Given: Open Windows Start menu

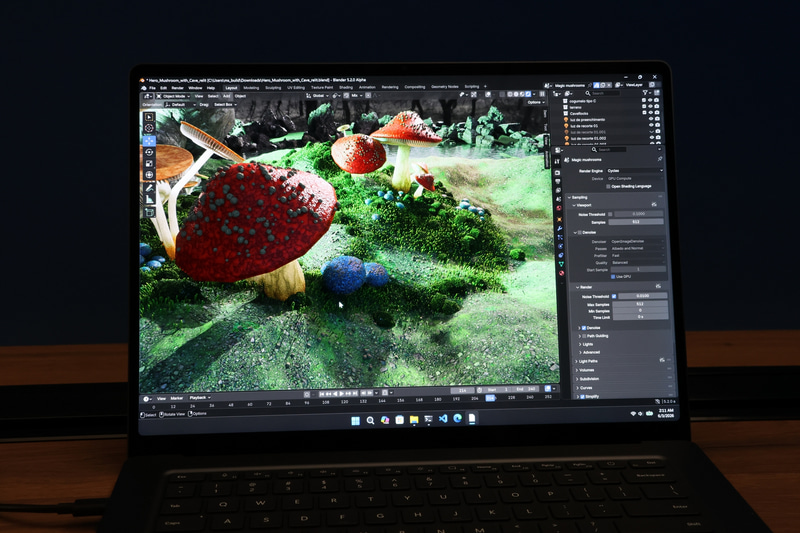Looking at the screenshot, I should pyautogui.click(x=356, y=421).
